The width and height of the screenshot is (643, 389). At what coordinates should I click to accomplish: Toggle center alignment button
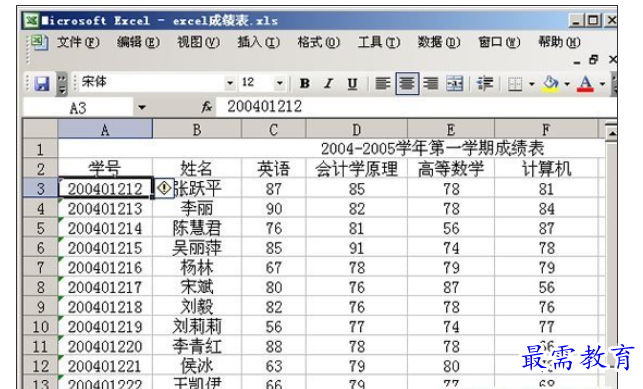(x=407, y=84)
